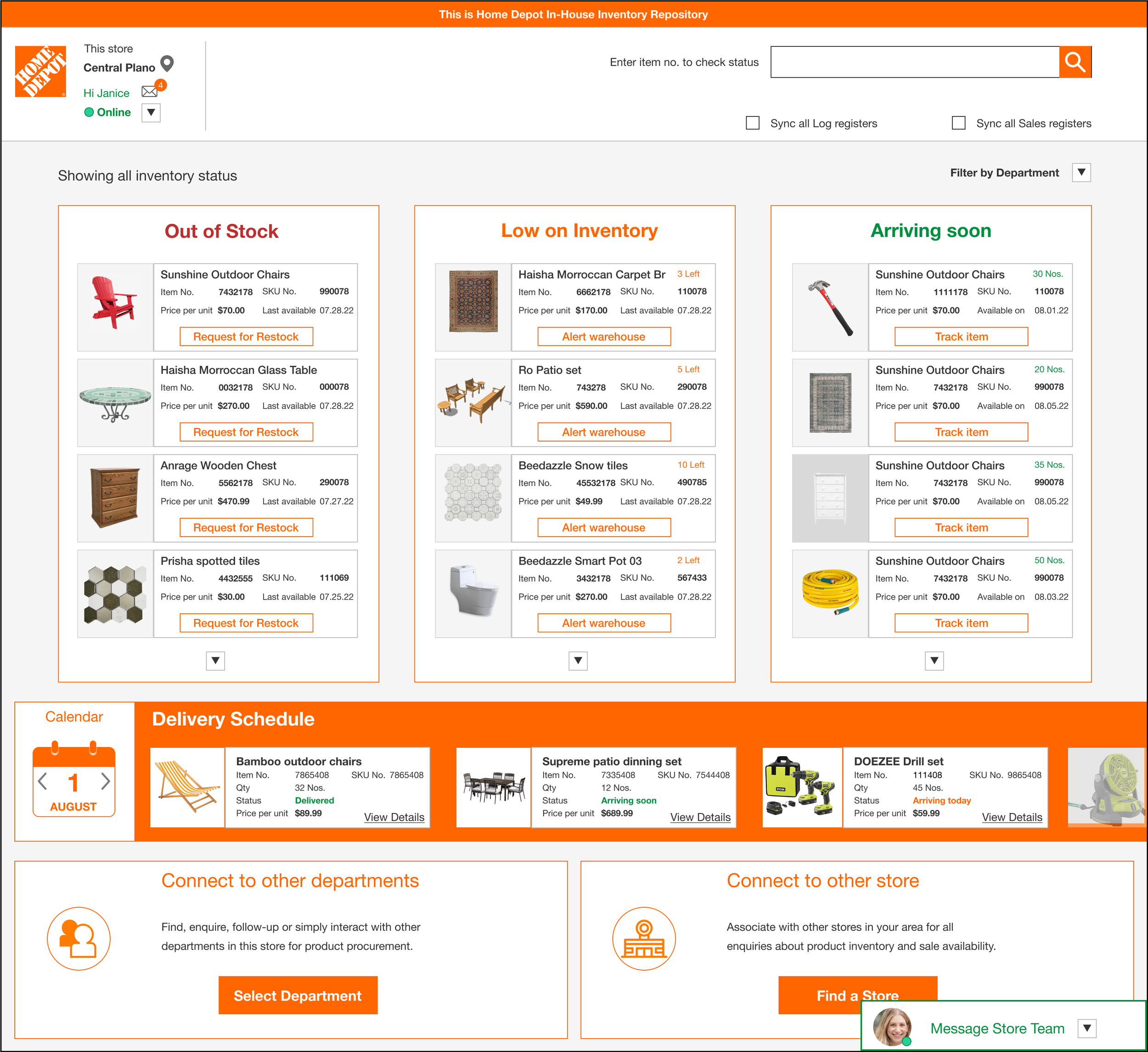Click the store location pin icon
Viewport: 1148px width, 1052px height.
tap(167, 64)
